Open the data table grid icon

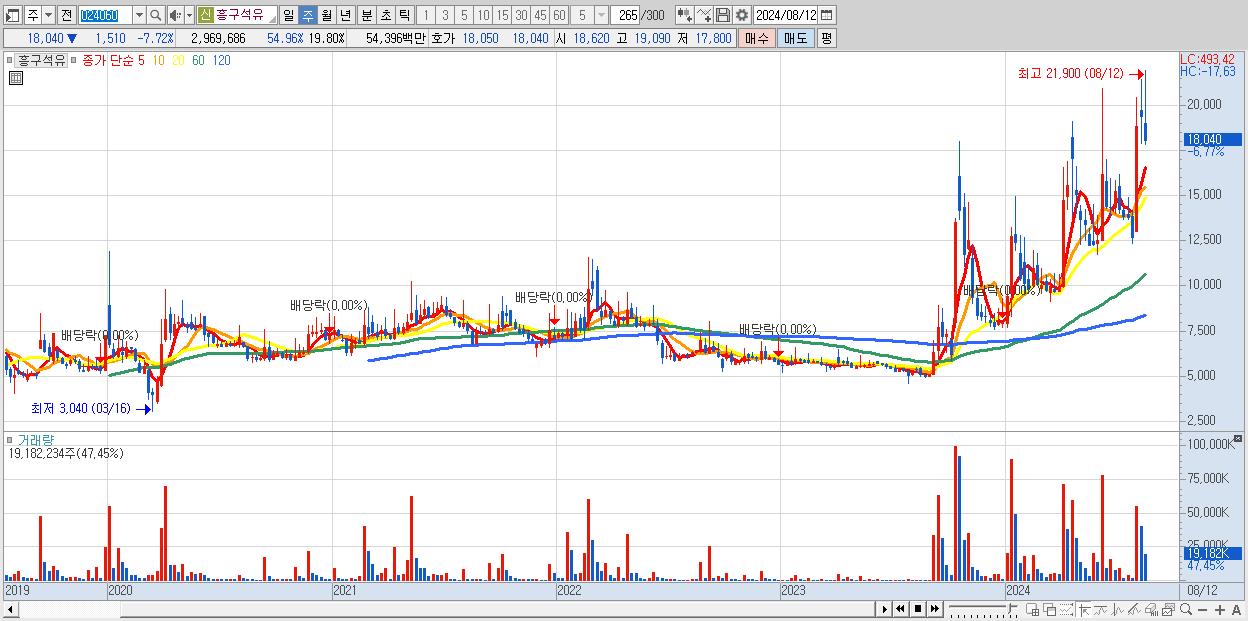tap(15, 78)
